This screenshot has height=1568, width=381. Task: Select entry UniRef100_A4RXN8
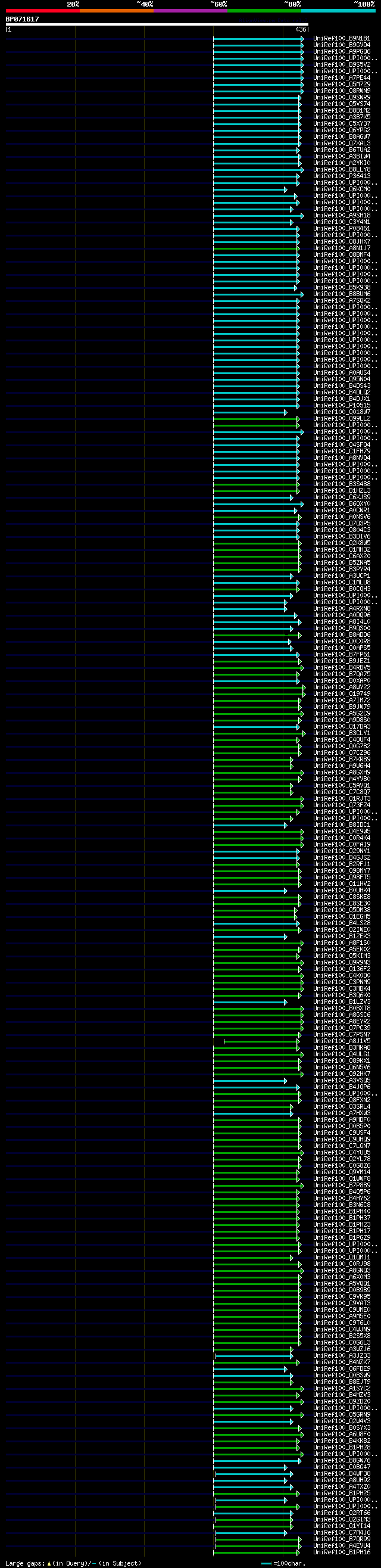342,609
